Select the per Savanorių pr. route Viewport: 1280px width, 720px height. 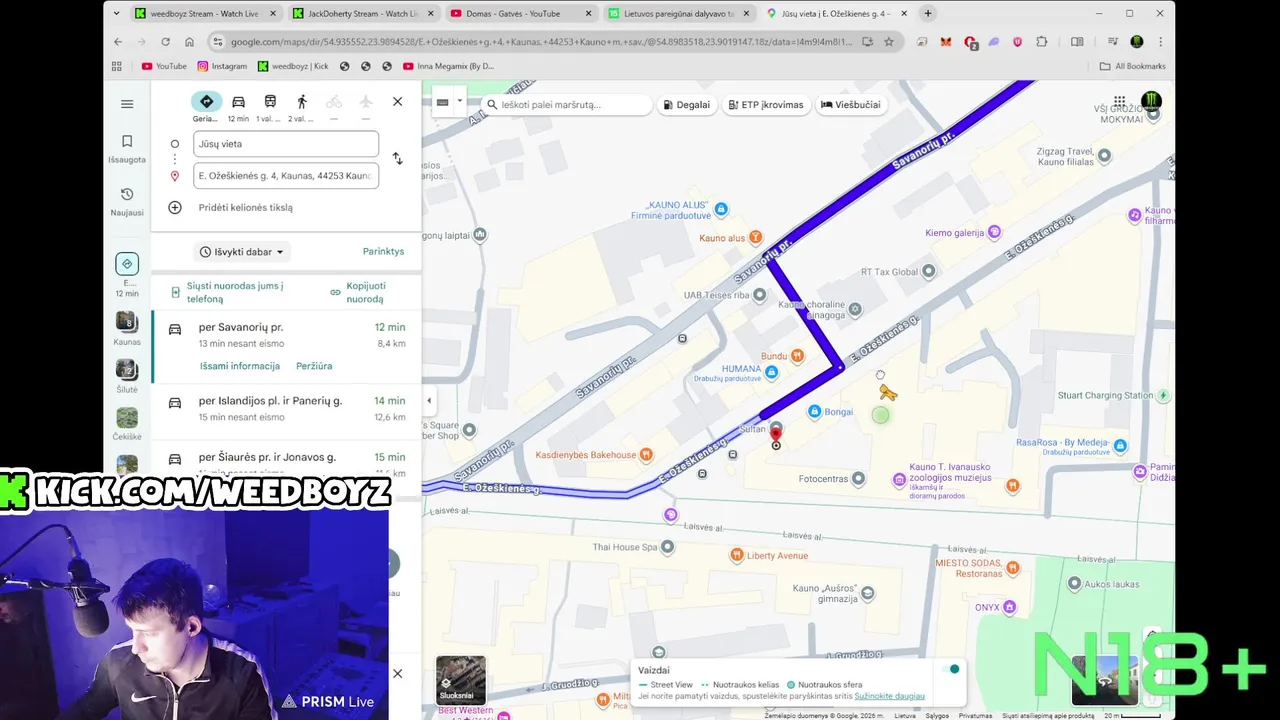click(287, 346)
